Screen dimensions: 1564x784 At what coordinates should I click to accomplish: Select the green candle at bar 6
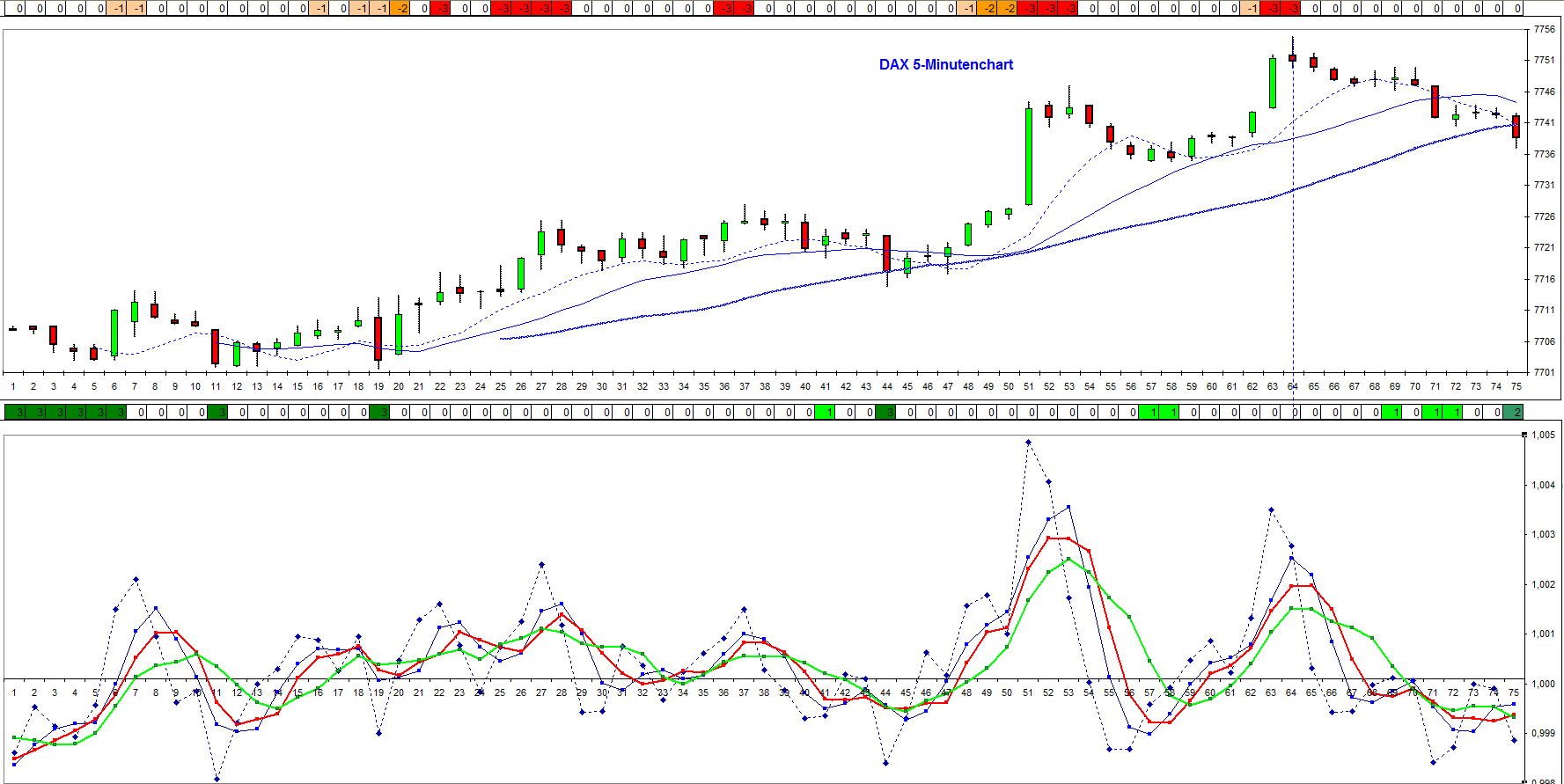[x=114, y=333]
